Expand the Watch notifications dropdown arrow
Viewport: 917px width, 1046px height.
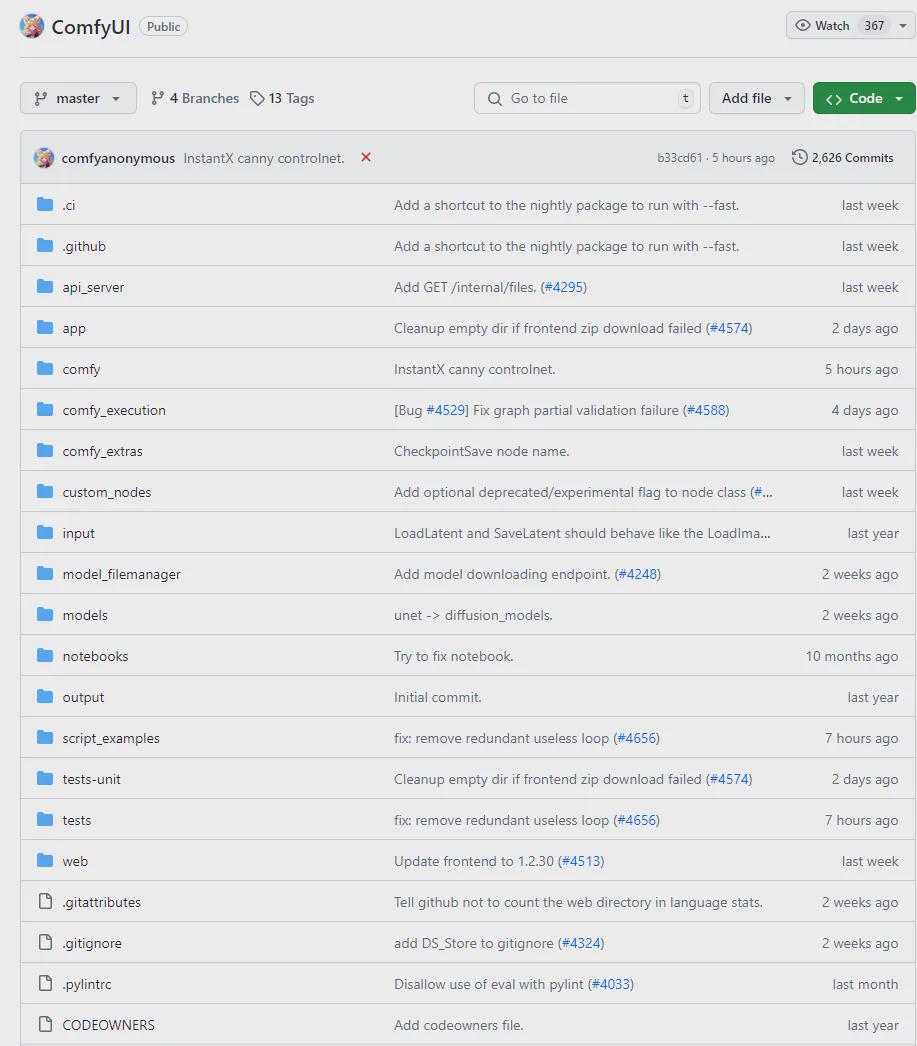(x=902, y=26)
